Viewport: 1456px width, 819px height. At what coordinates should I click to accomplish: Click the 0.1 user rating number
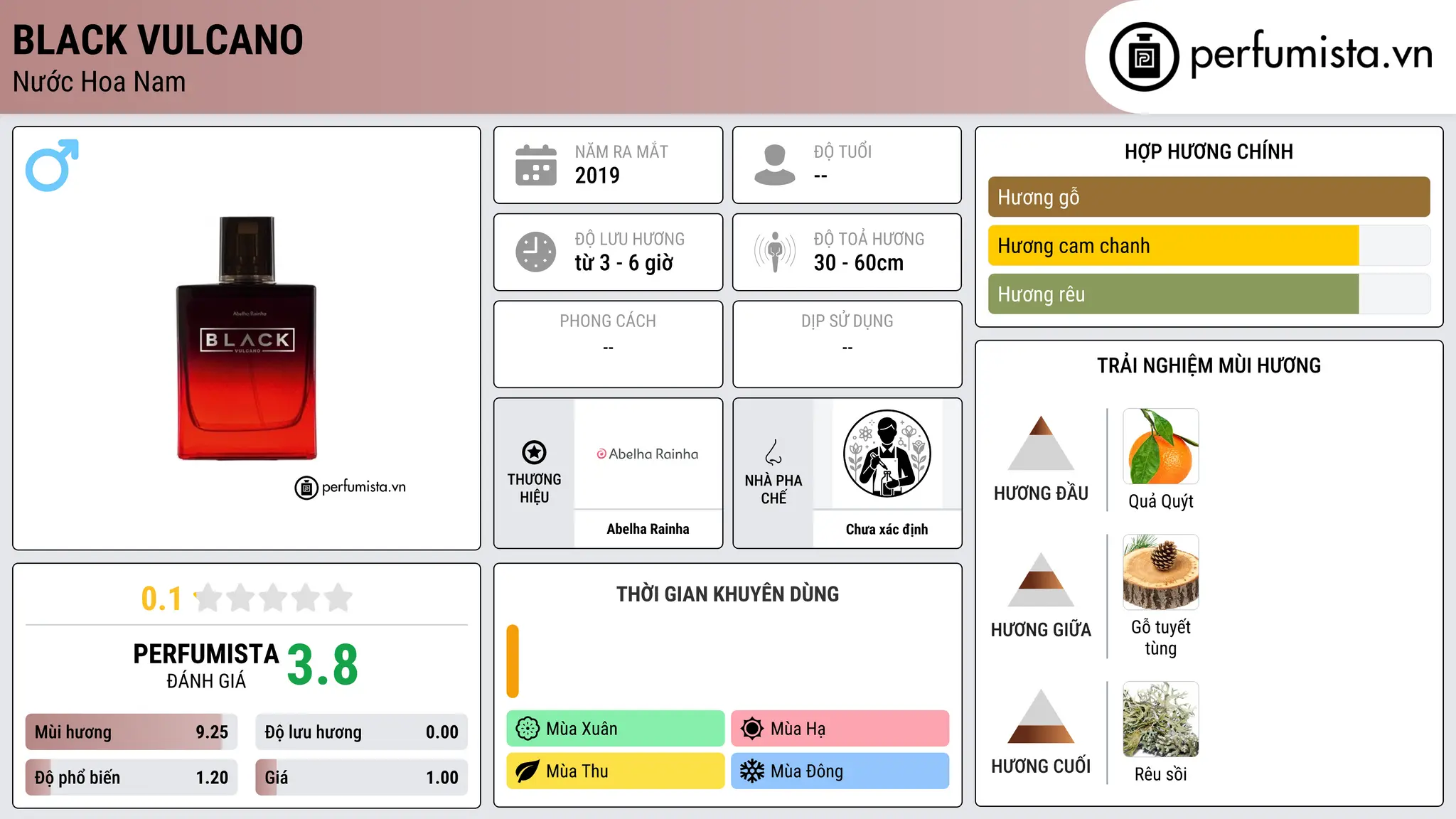click(161, 599)
